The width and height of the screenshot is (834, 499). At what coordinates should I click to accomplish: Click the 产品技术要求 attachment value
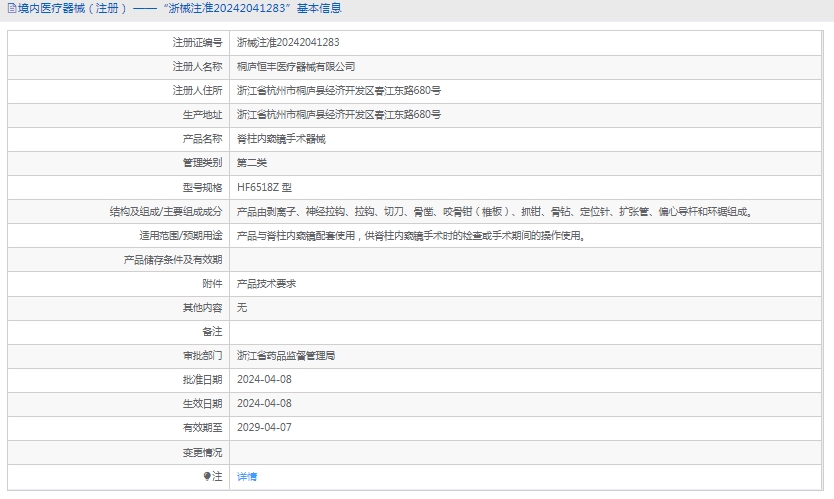pos(266,284)
